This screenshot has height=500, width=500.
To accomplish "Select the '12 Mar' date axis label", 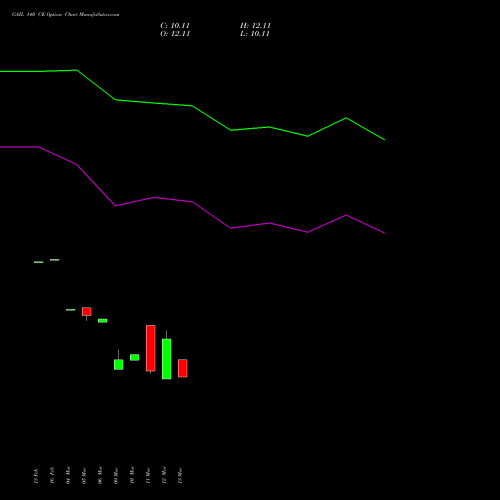I will [164, 475].
